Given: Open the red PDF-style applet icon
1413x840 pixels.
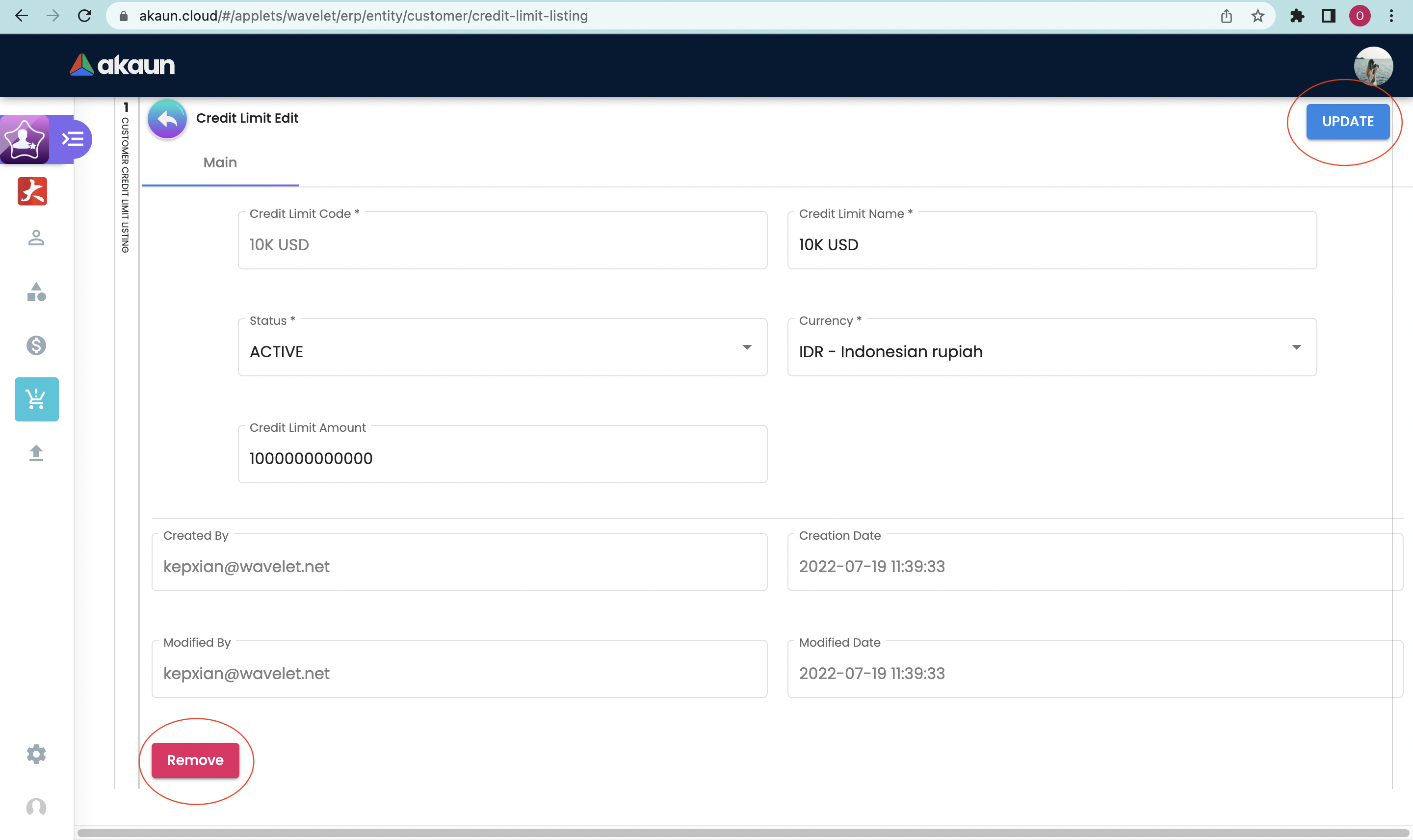Looking at the screenshot, I should tap(32, 191).
